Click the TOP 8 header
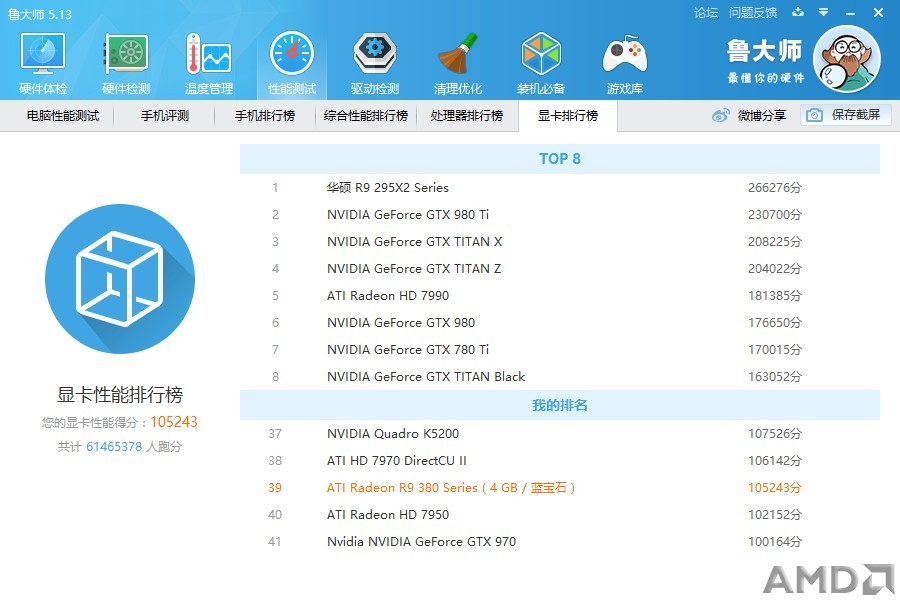900x600 pixels. pyautogui.click(x=560, y=159)
